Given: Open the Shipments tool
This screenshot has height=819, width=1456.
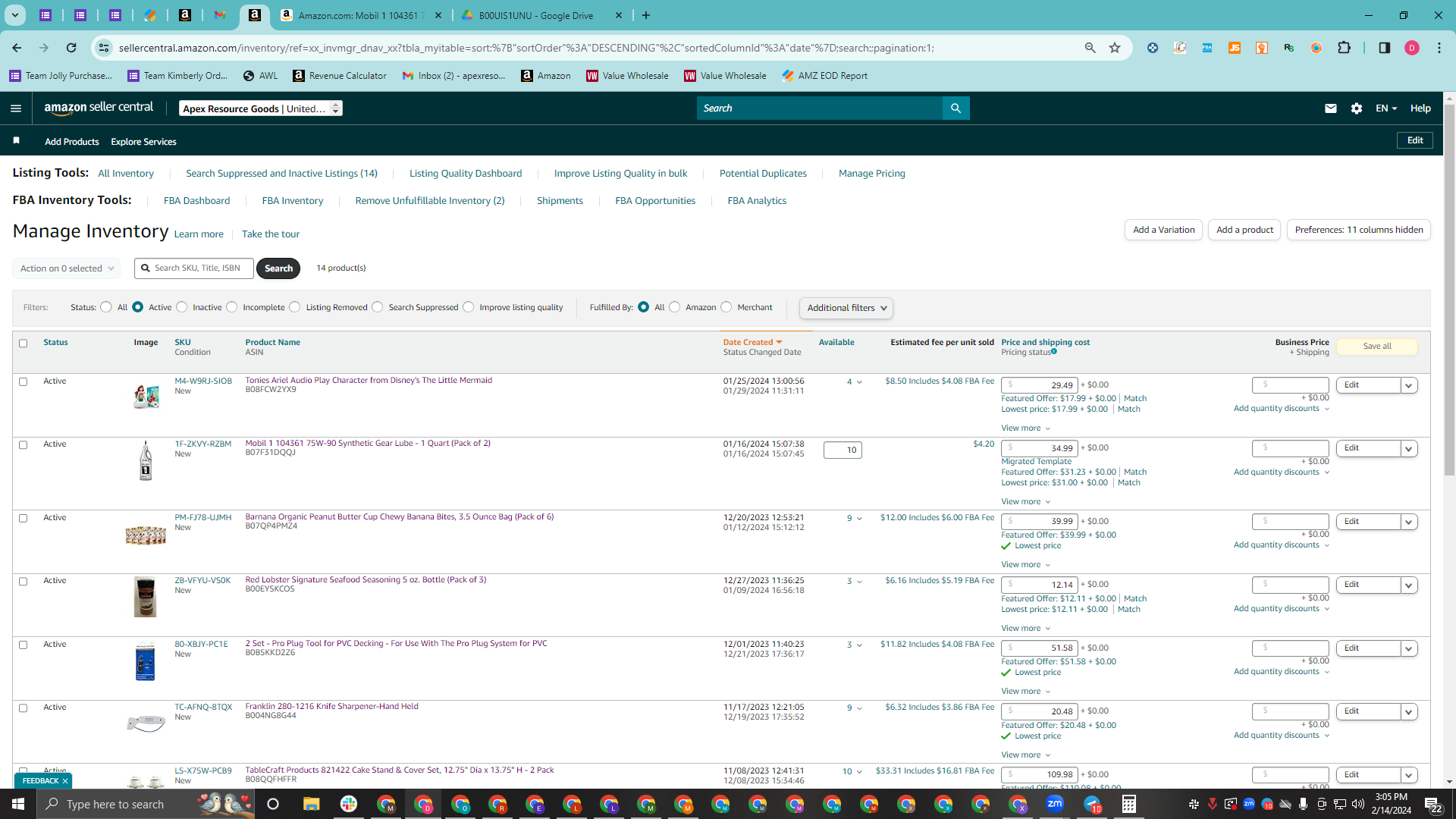Looking at the screenshot, I should click(560, 201).
